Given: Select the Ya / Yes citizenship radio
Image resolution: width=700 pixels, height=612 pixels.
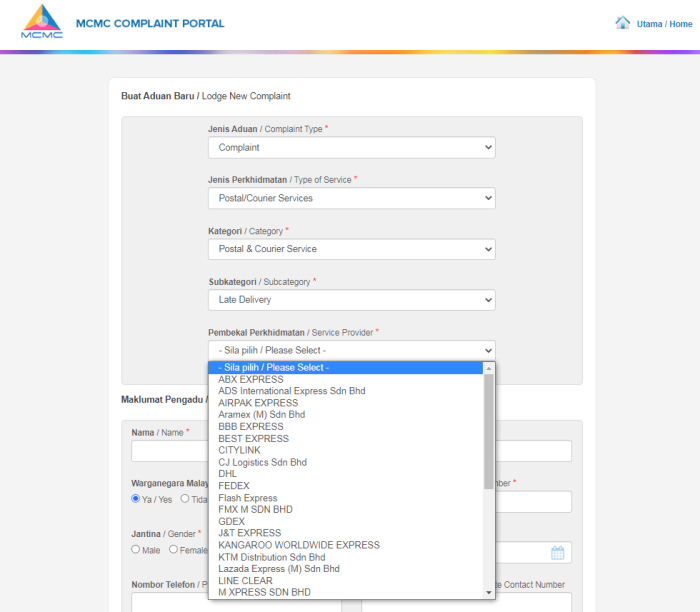Looking at the screenshot, I should pos(136,499).
